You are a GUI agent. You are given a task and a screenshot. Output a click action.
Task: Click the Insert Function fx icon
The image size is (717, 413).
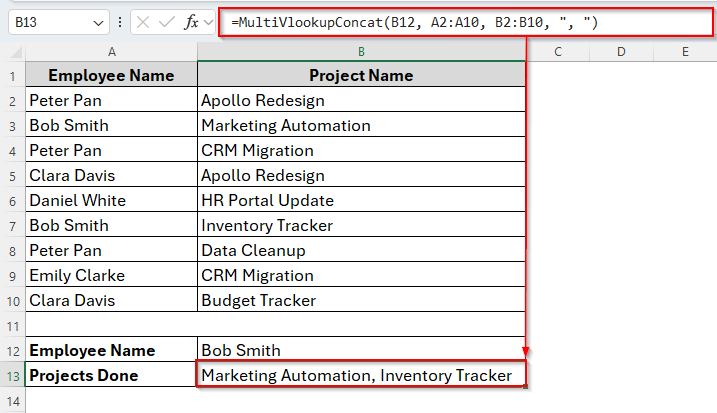coord(192,22)
